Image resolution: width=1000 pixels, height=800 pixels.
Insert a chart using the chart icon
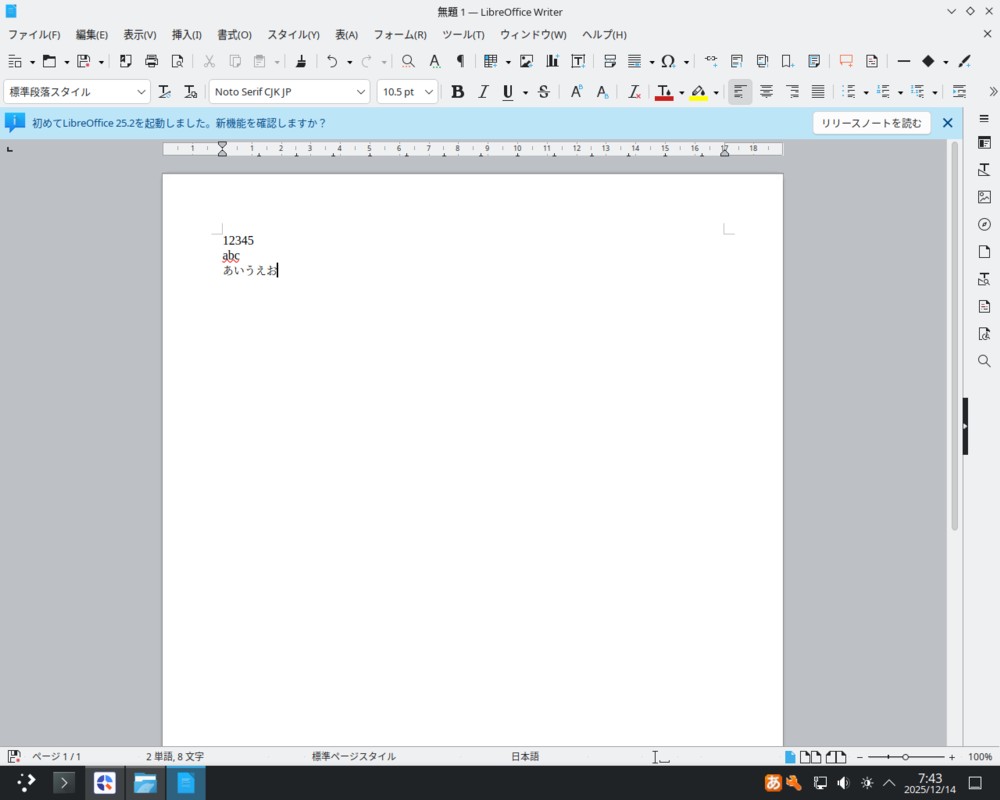(552, 61)
